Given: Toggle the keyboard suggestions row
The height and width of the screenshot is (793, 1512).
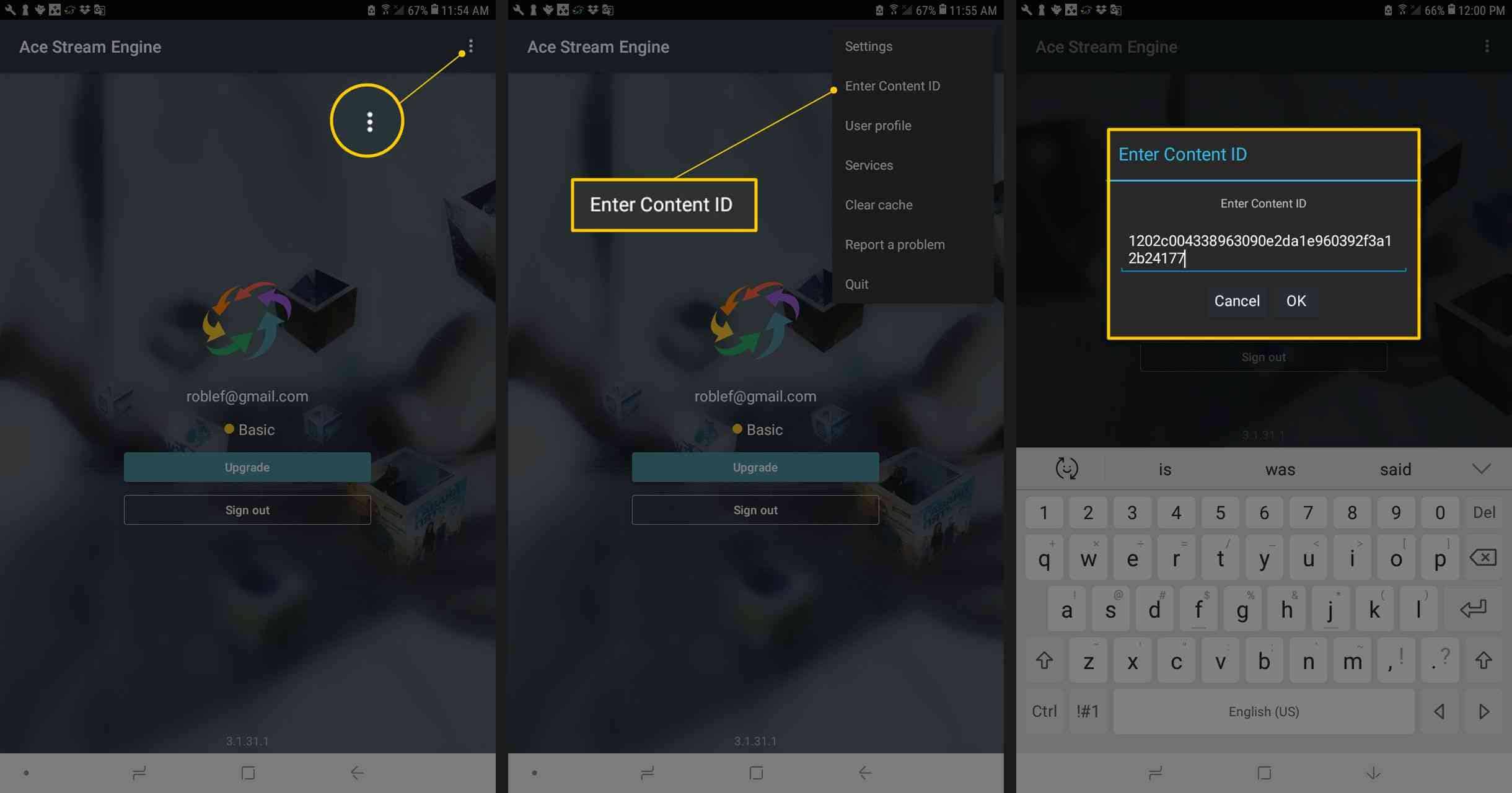Looking at the screenshot, I should (x=1483, y=469).
